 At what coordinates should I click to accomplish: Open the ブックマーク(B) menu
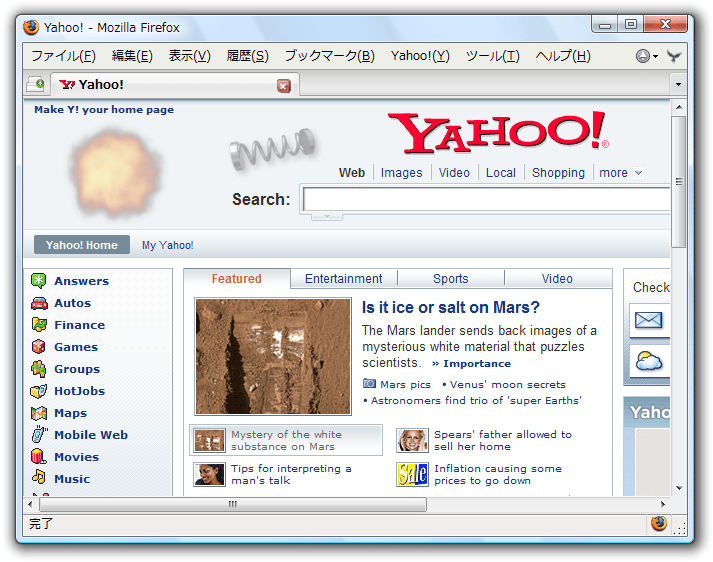coord(330,56)
